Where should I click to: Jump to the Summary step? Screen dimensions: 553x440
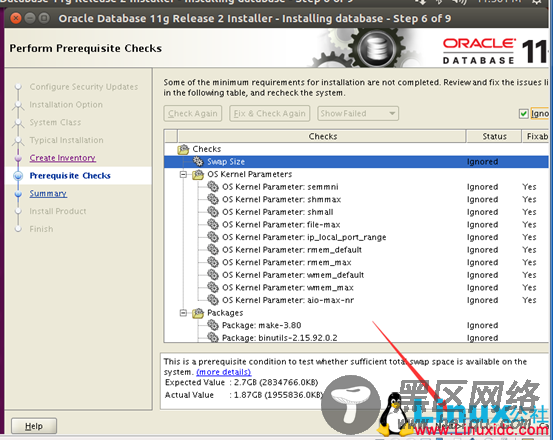click(48, 193)
